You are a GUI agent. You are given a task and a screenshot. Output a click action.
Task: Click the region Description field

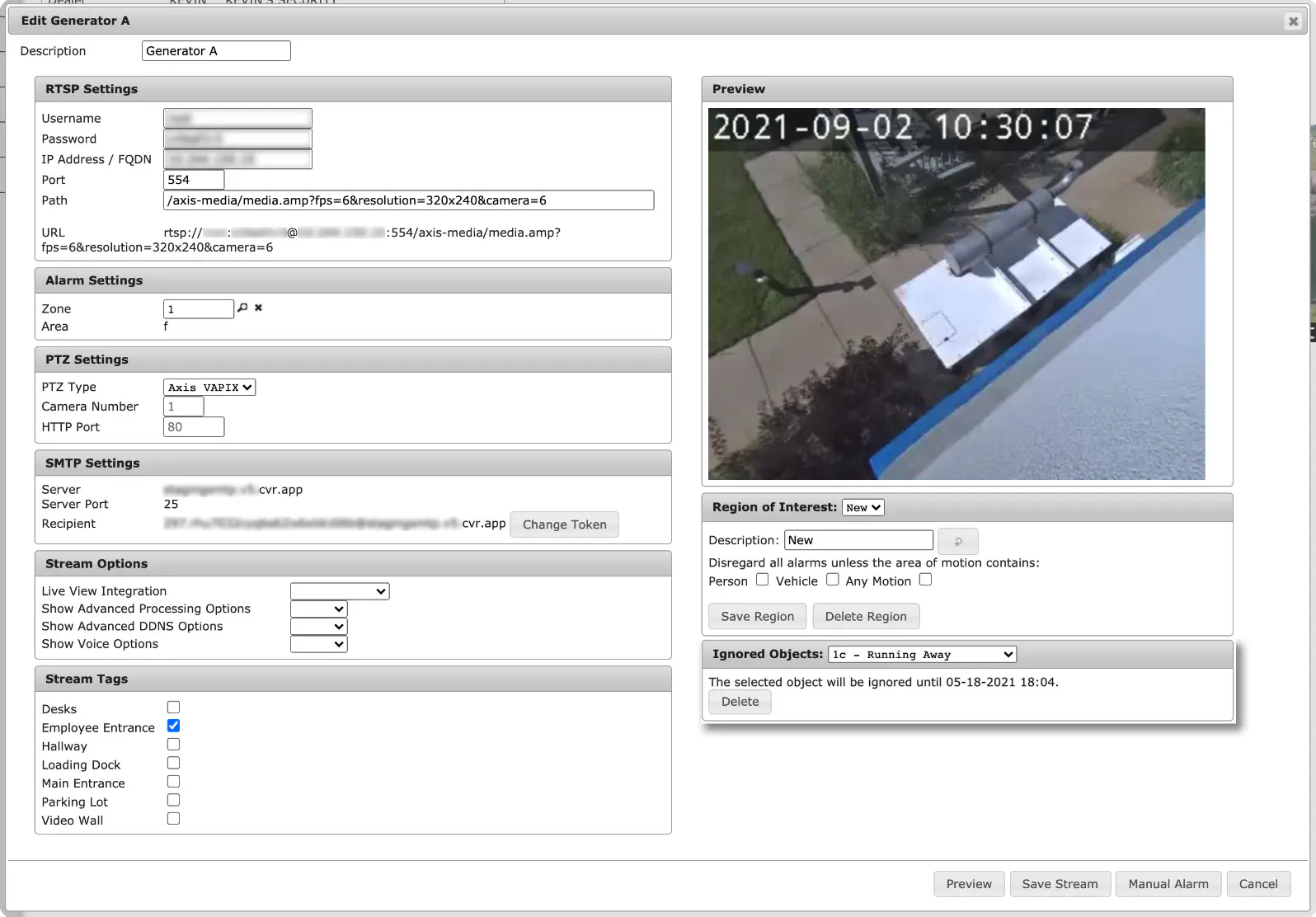click(858, 540)
